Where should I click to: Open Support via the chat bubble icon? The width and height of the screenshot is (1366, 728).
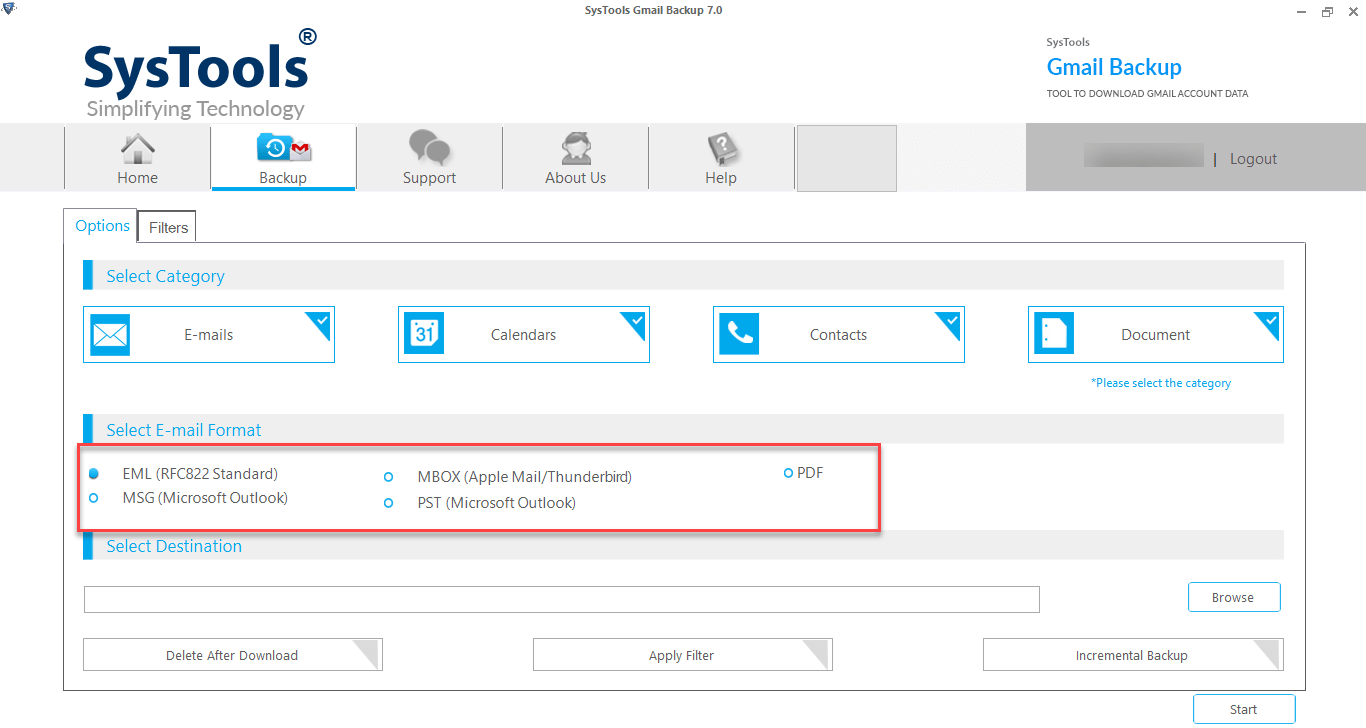point(429,147)
